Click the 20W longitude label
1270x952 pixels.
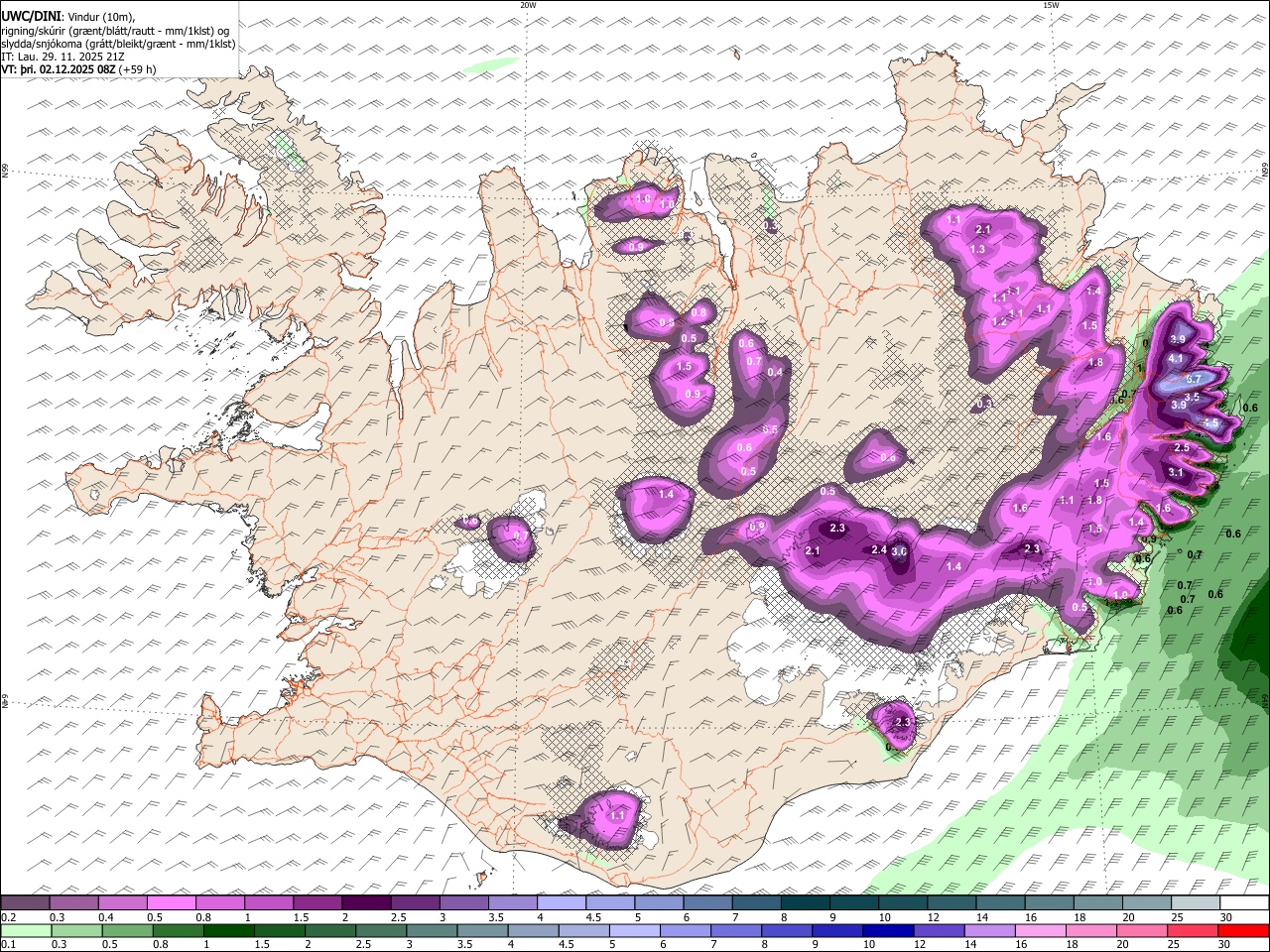(528, 5)
